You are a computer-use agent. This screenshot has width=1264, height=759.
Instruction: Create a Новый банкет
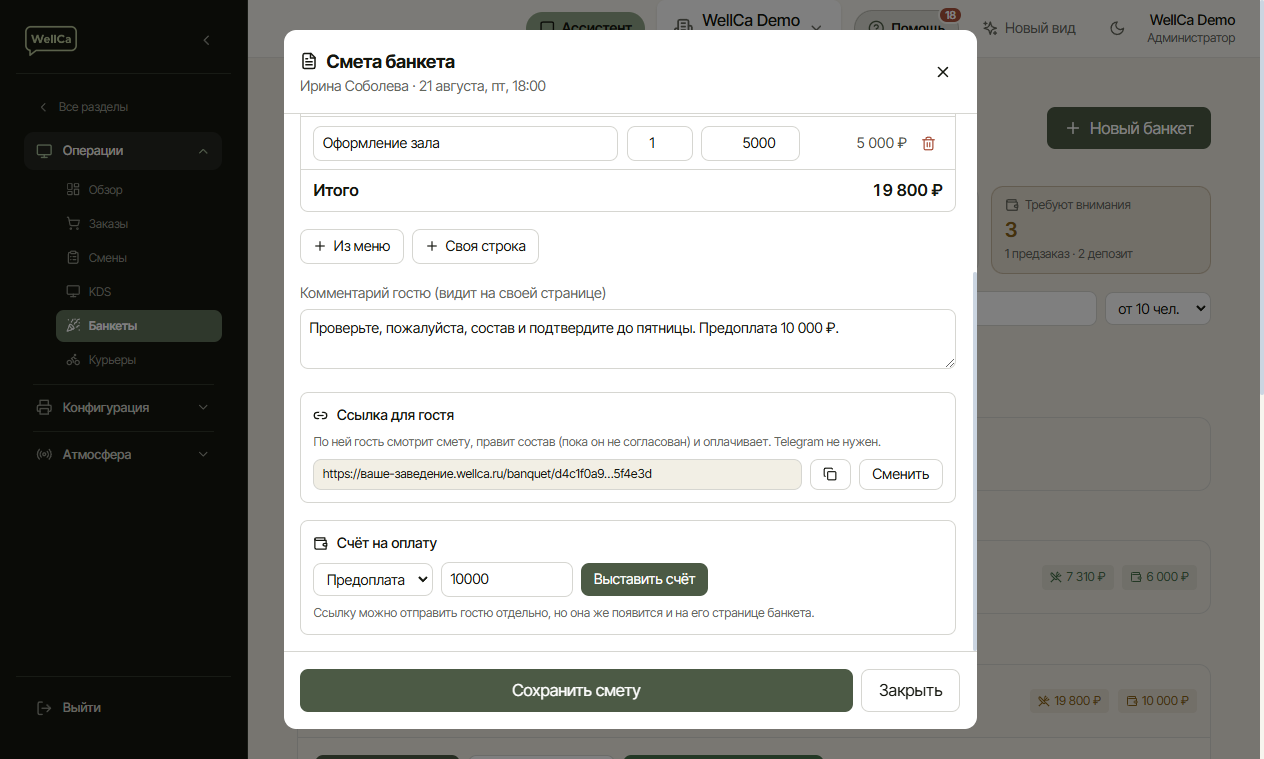[1129, 128]
